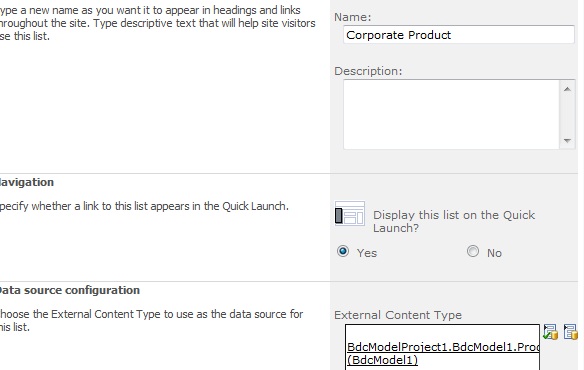
Task: Click the No label text
Action: [x=494, y=253]
